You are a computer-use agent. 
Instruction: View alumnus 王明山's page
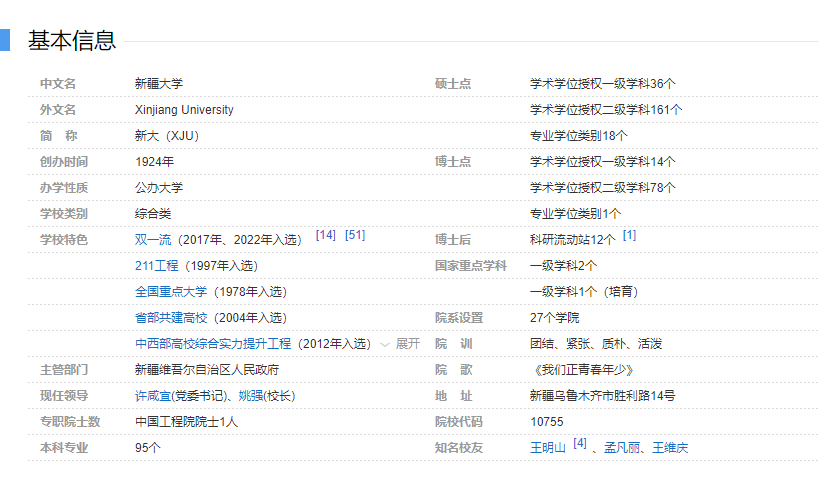pyautogui.click(x=548, y=448)
